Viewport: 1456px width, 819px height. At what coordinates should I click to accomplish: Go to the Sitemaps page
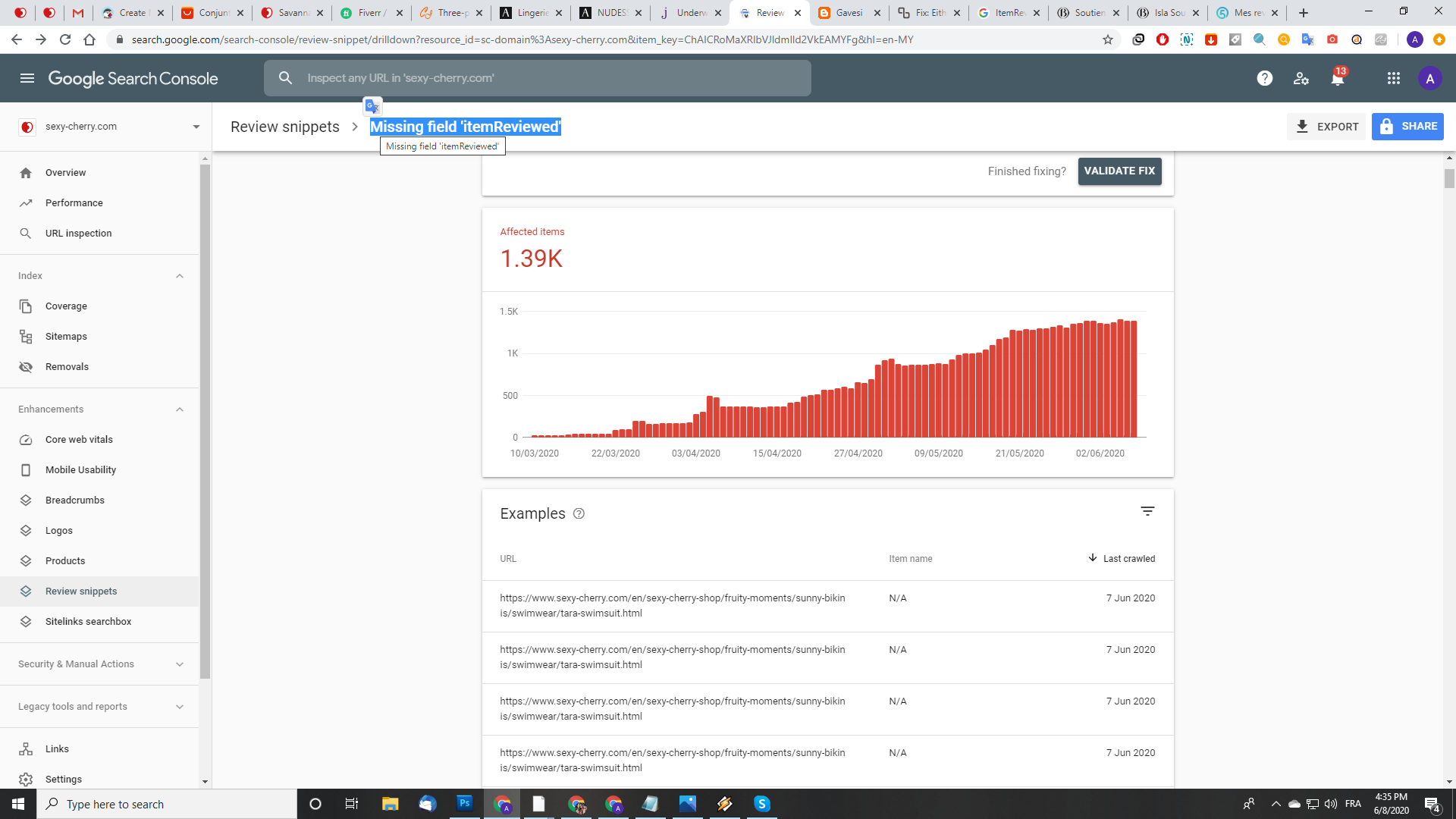(x=66, y=337)
